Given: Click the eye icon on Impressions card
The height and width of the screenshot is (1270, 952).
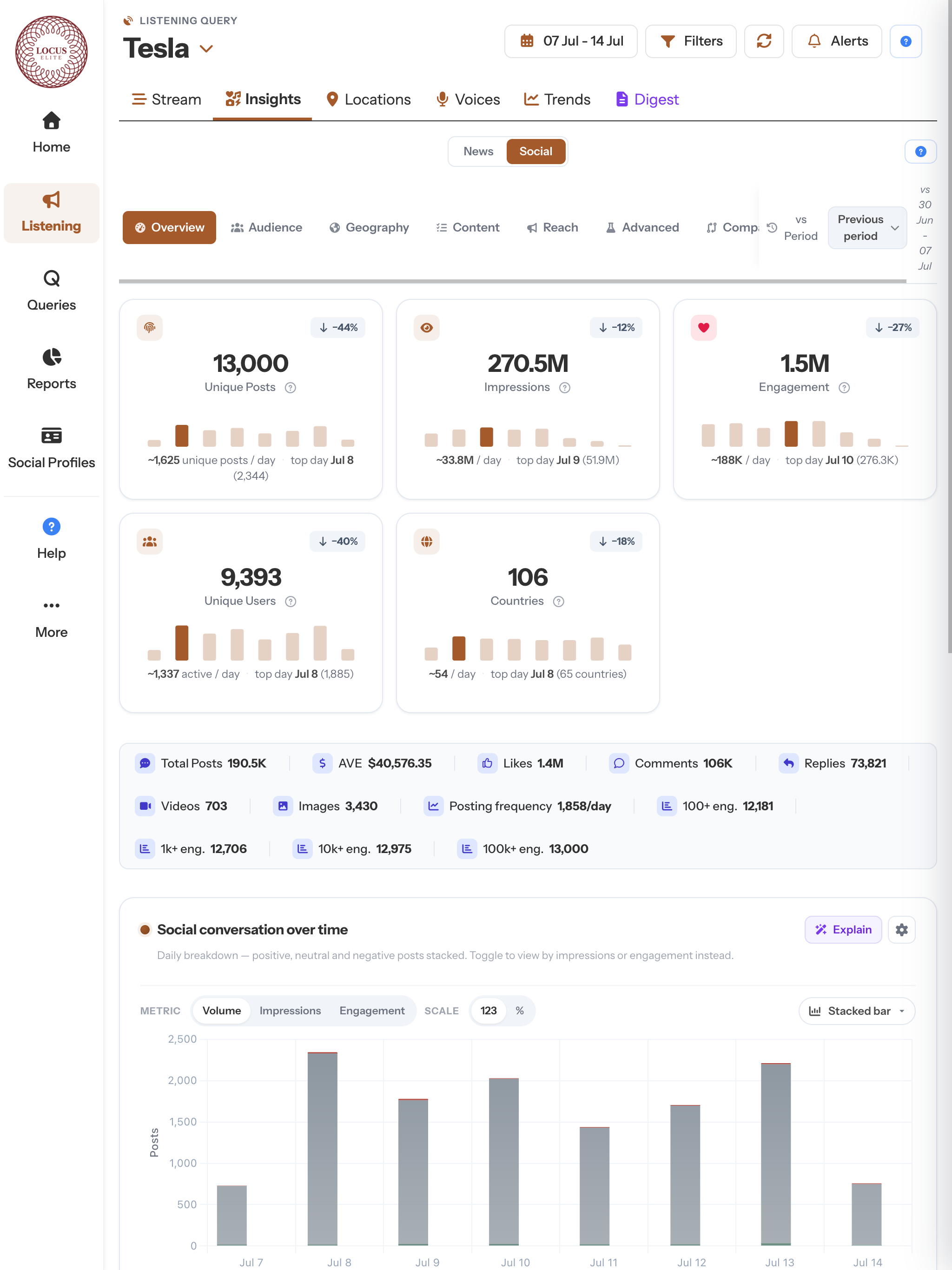Looking at the screenshot, I should pos(427,327).
